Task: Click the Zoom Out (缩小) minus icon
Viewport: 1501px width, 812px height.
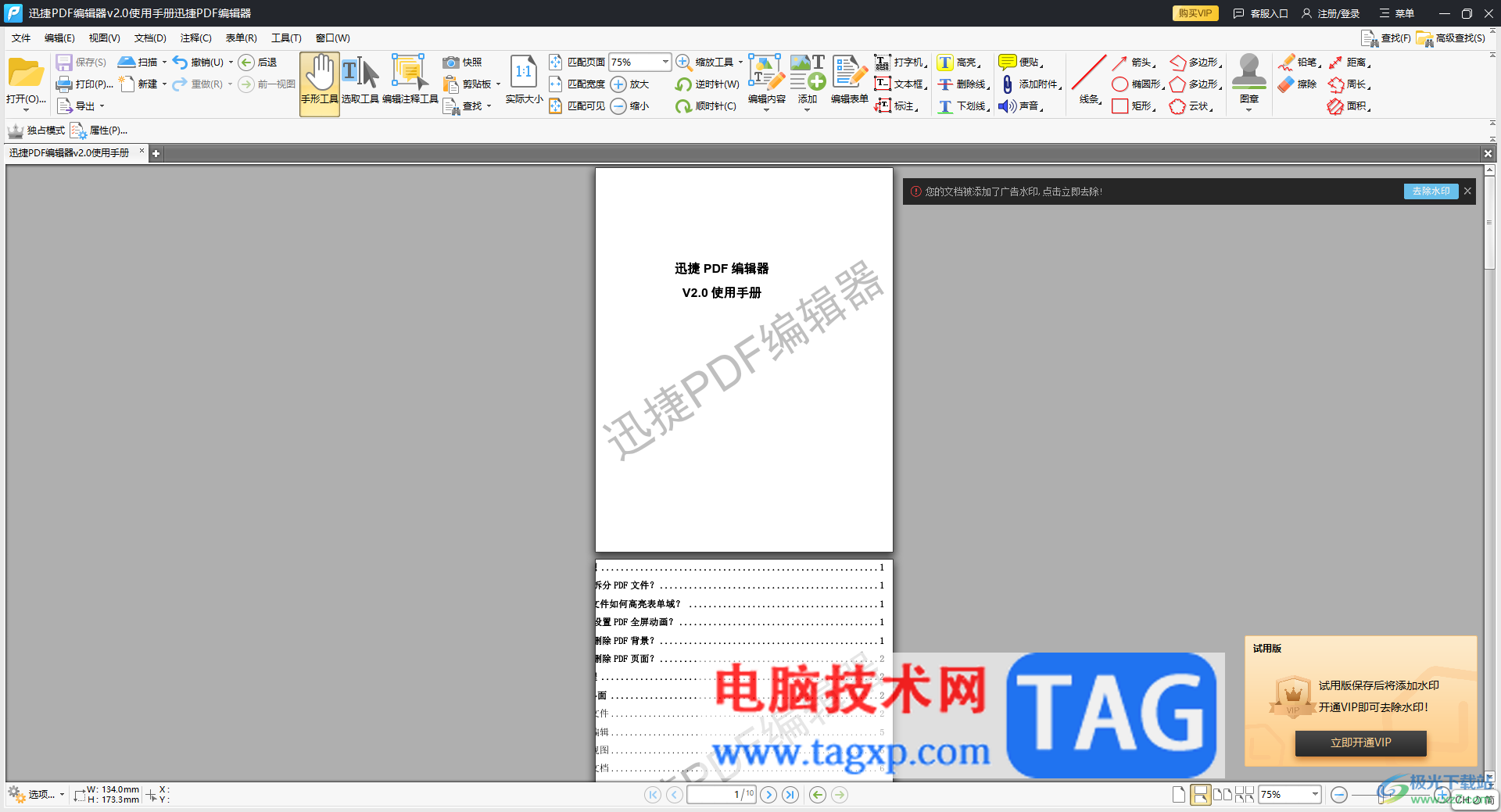Action: 618,106
